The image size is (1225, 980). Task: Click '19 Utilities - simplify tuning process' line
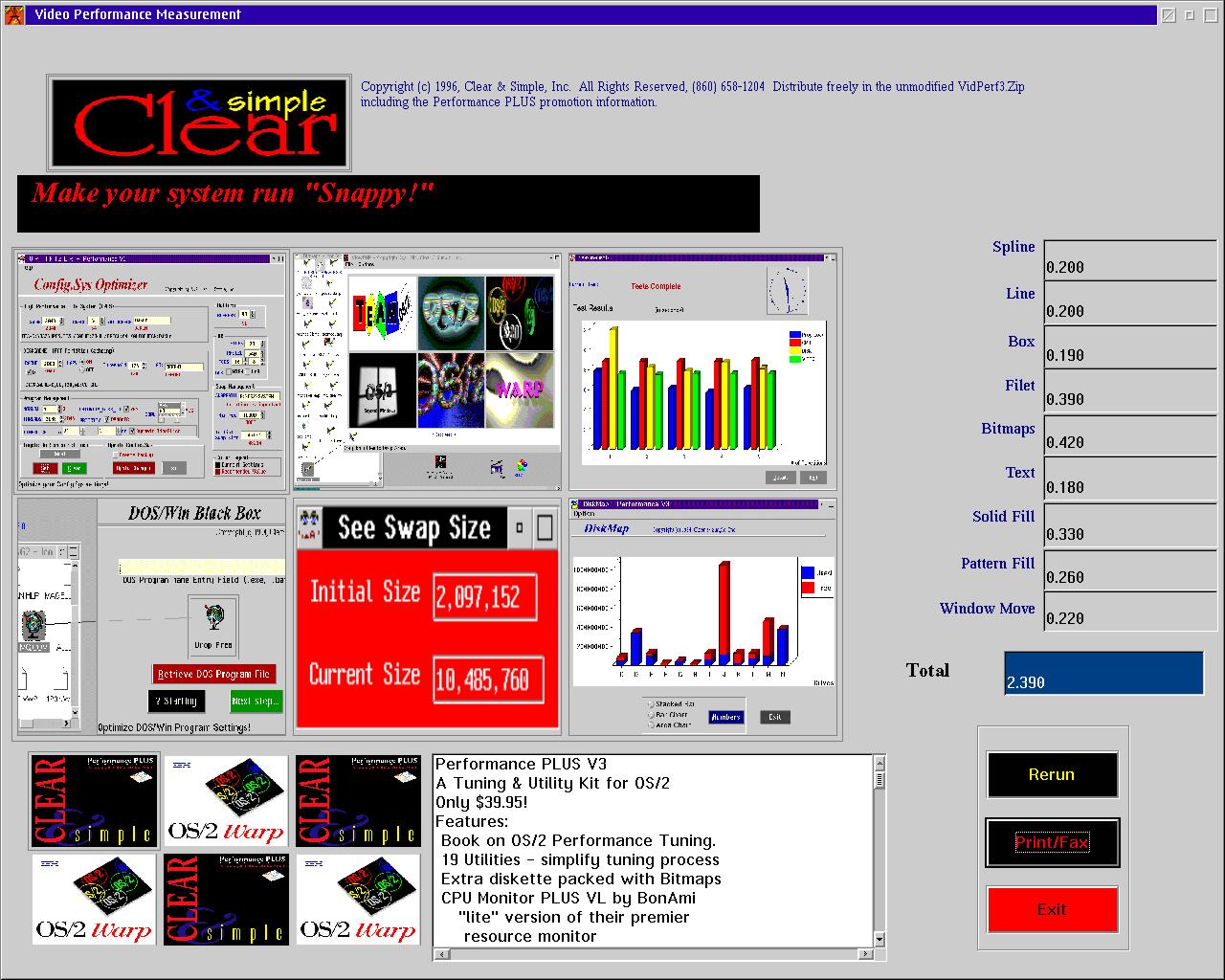(x=580, y=859)
